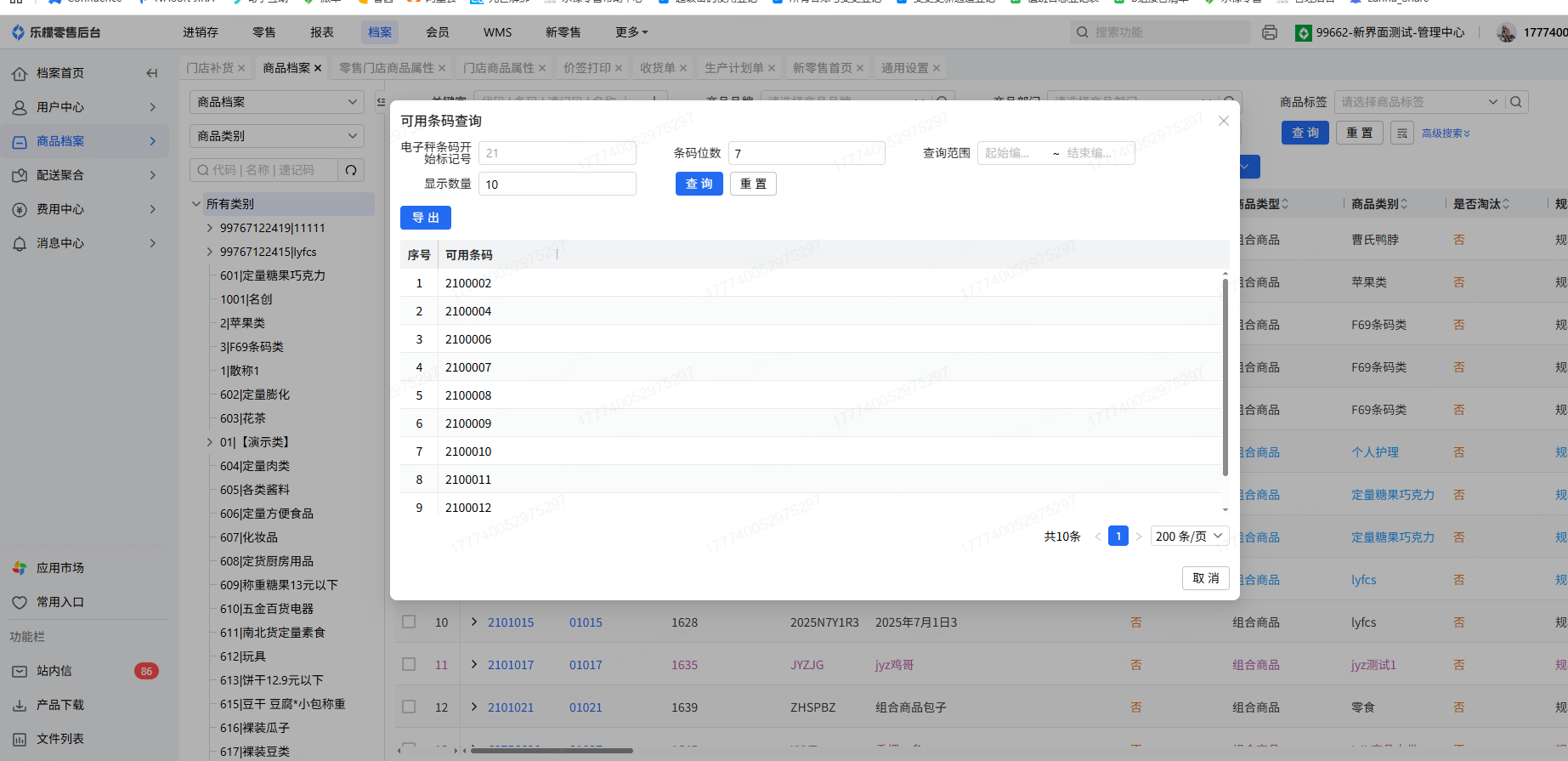
Task: Expand tree node 01|【演示类】
Action: pos(210,442)
